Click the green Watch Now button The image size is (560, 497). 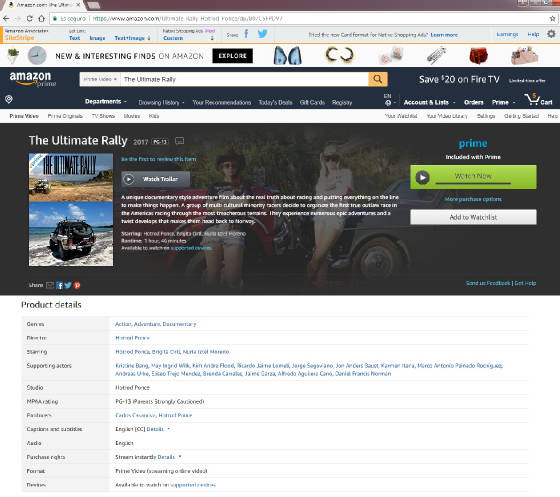473,177
